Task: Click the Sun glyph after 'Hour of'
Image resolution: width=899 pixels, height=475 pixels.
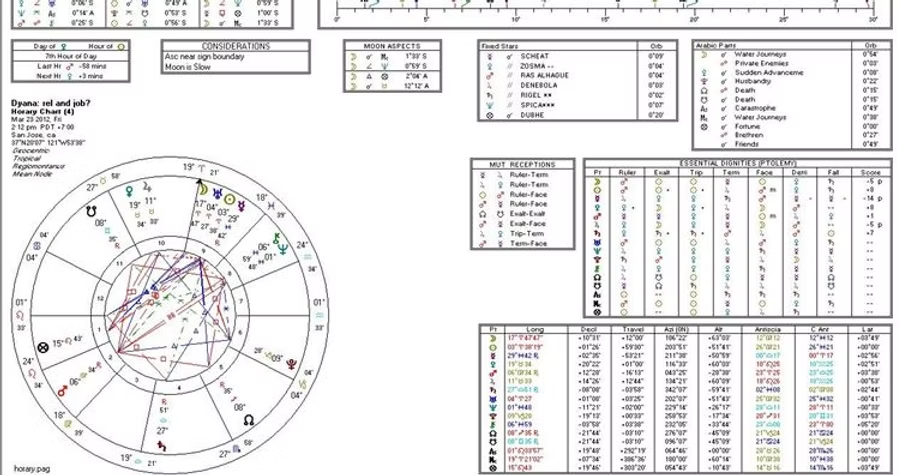Action: tap(121, 46)
